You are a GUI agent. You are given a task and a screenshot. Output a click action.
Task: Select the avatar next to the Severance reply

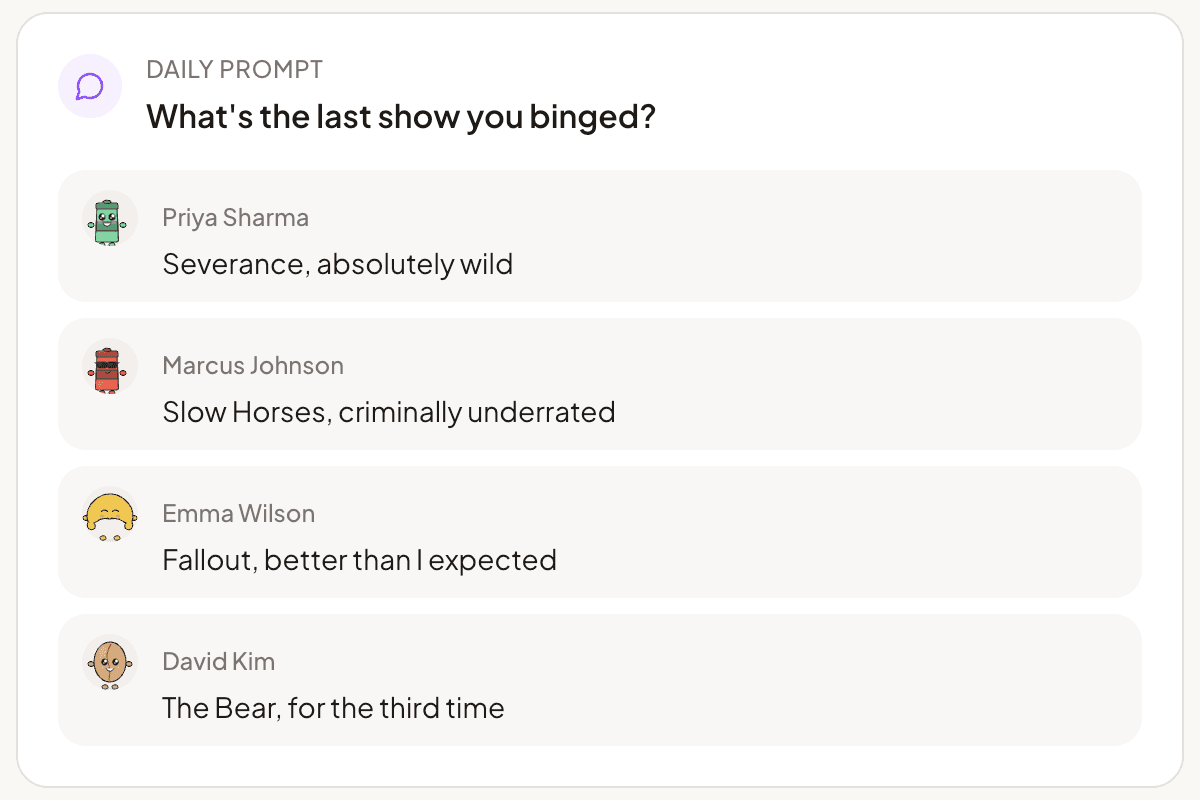pos(109,219)
